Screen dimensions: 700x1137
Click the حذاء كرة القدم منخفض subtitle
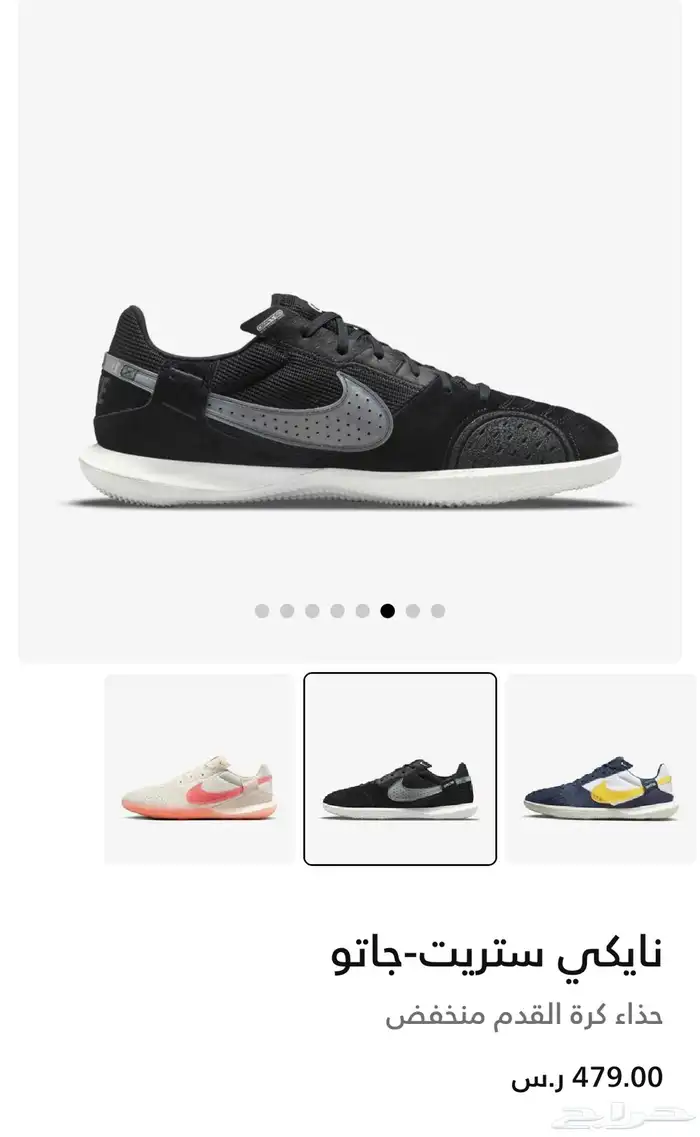(x=524, y=1015)
